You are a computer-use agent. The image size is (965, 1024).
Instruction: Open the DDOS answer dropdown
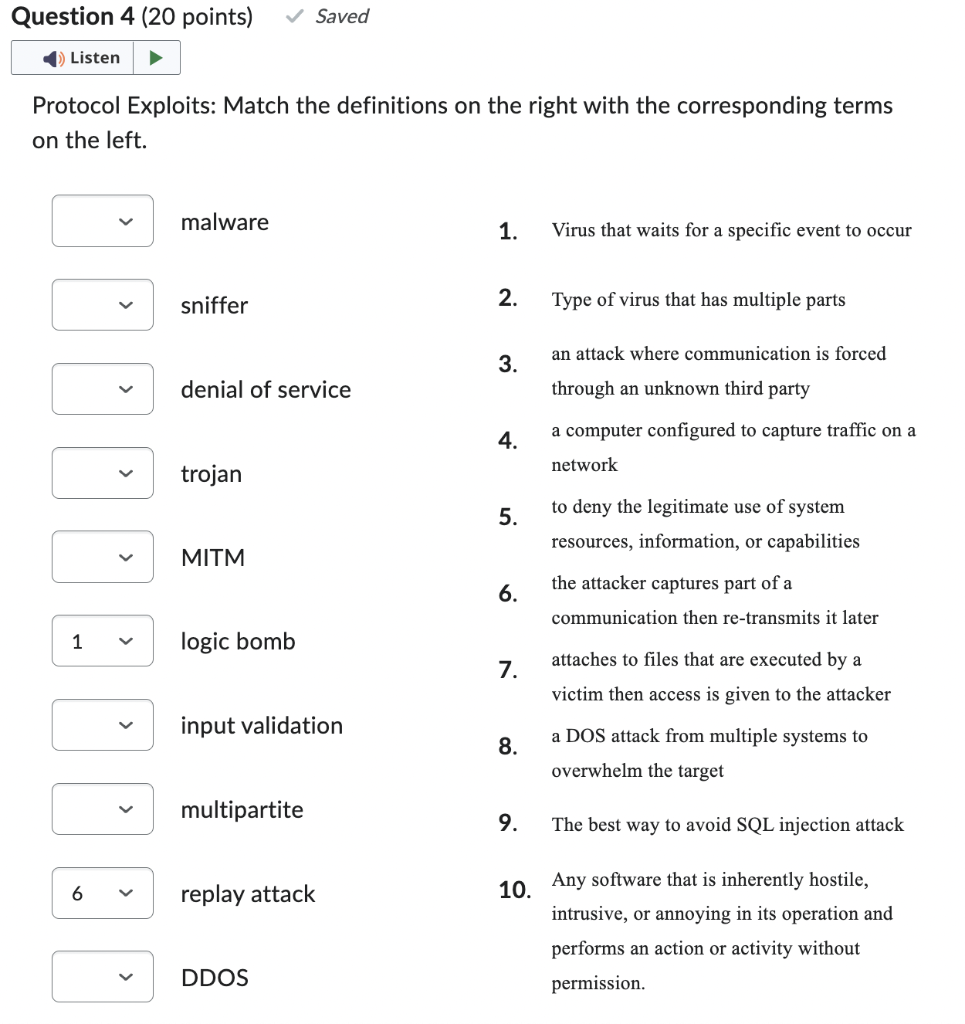pyautogui.click(x=102, y=976)
